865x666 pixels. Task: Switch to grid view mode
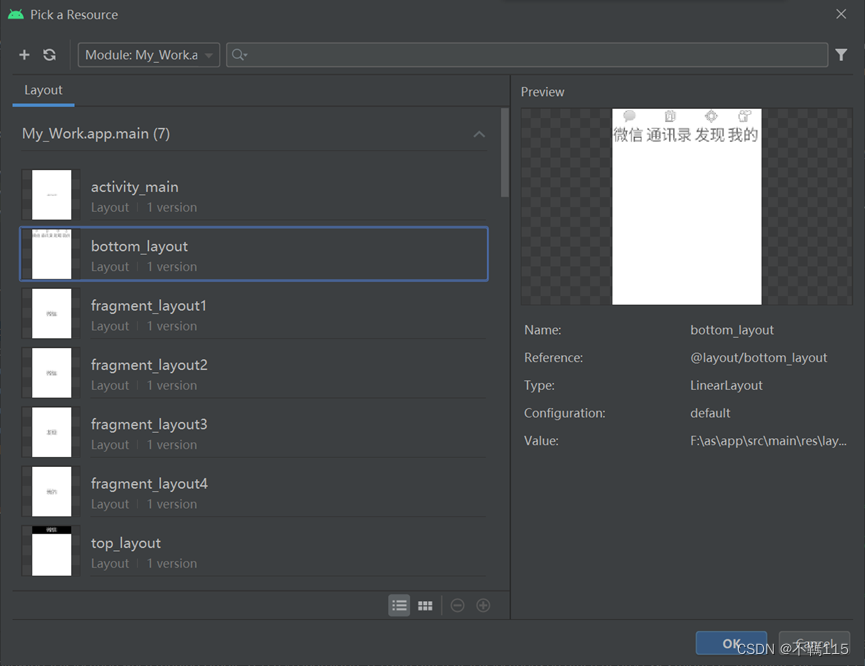[425, 606]
